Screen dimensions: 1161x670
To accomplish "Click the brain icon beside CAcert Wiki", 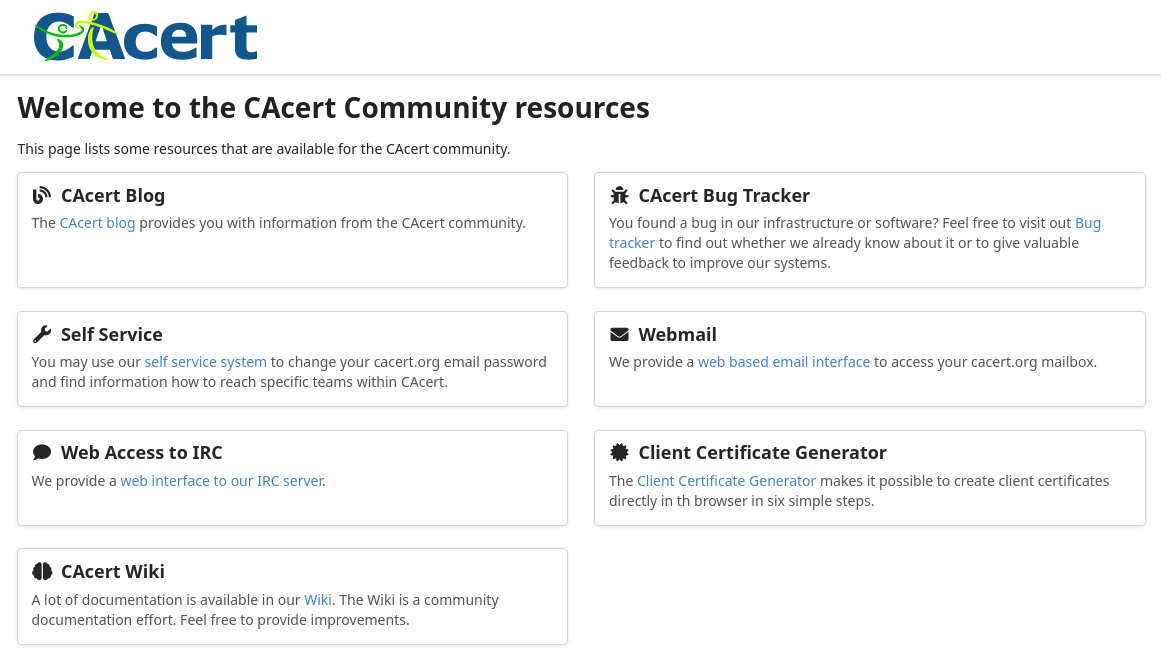I will [41, 572].
